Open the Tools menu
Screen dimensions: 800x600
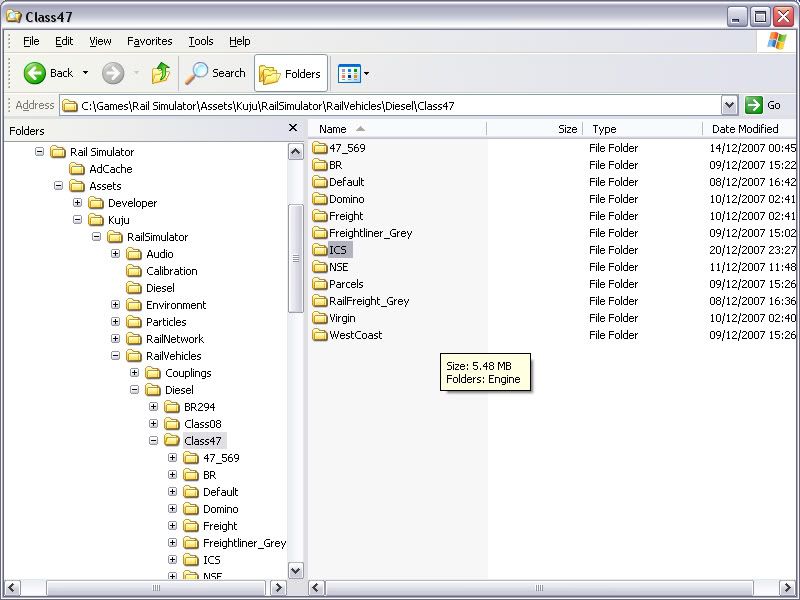[x=201, y=41]
